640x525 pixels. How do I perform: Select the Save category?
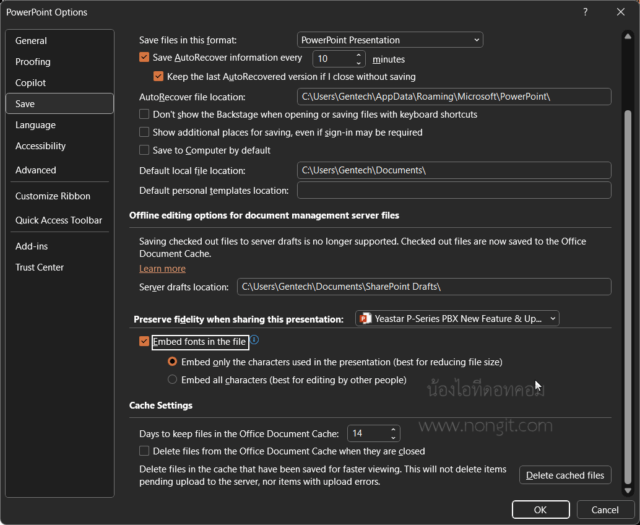coord(60,104)
